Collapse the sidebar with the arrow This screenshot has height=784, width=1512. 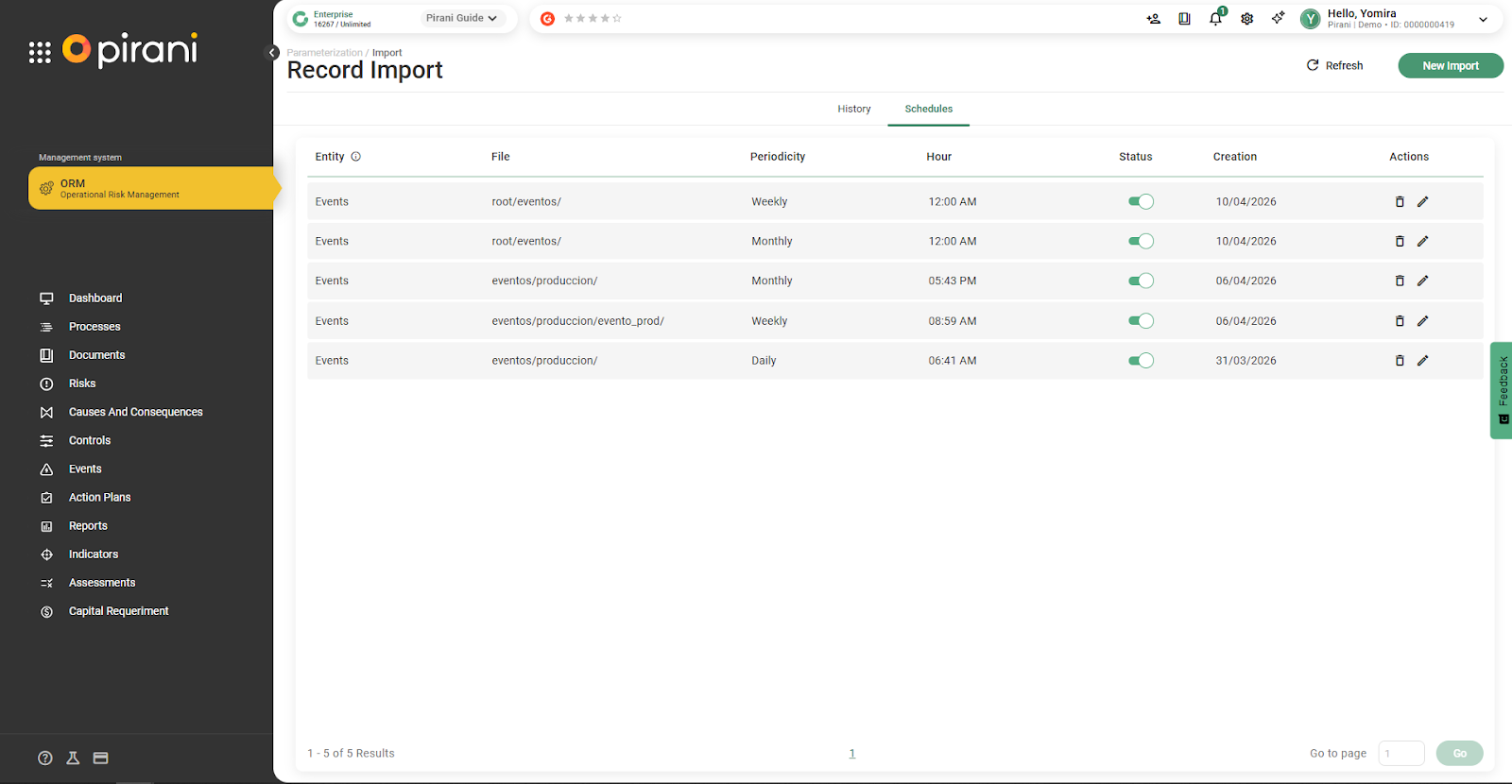point(272,53)
